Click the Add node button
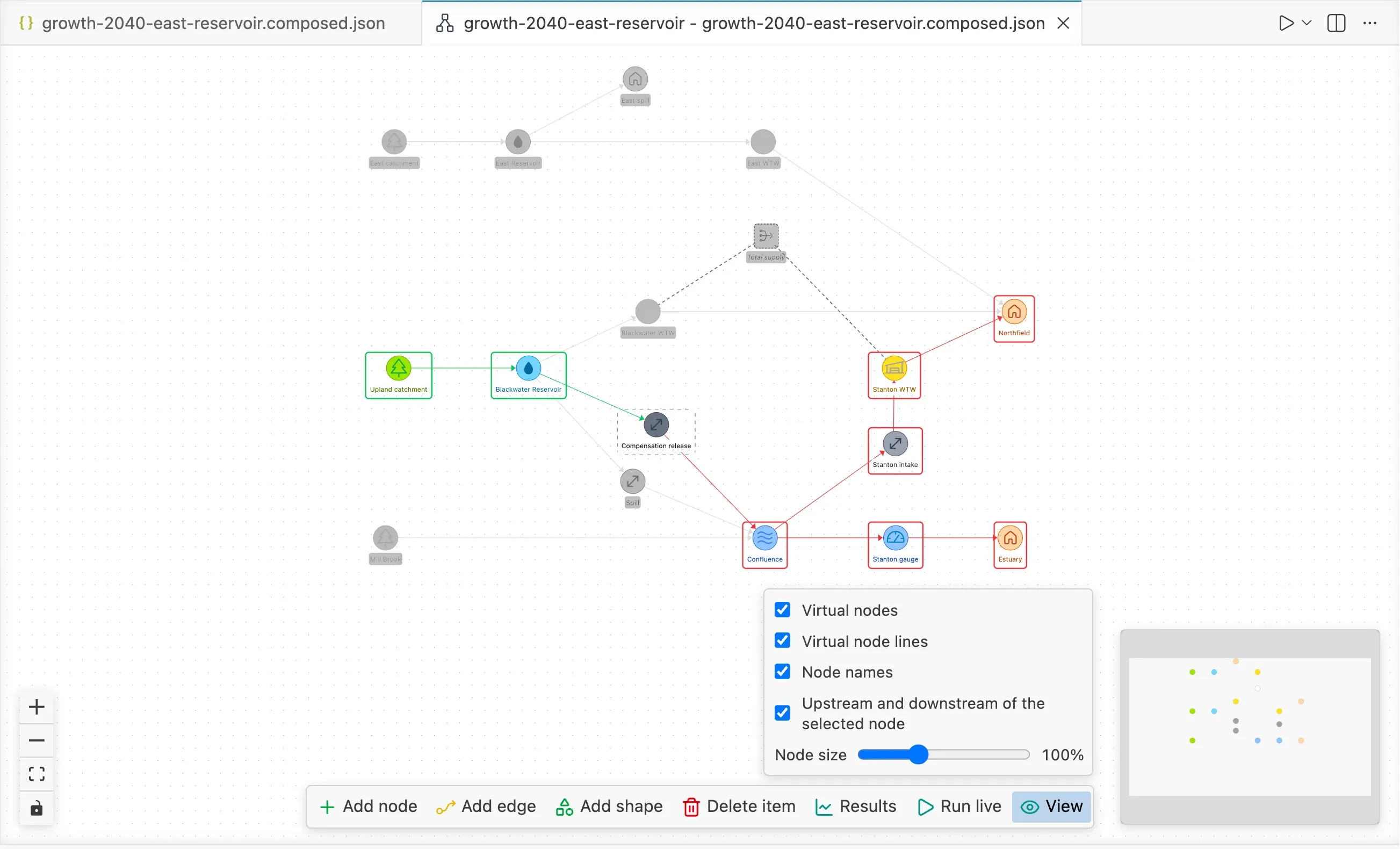 point(368,807)
